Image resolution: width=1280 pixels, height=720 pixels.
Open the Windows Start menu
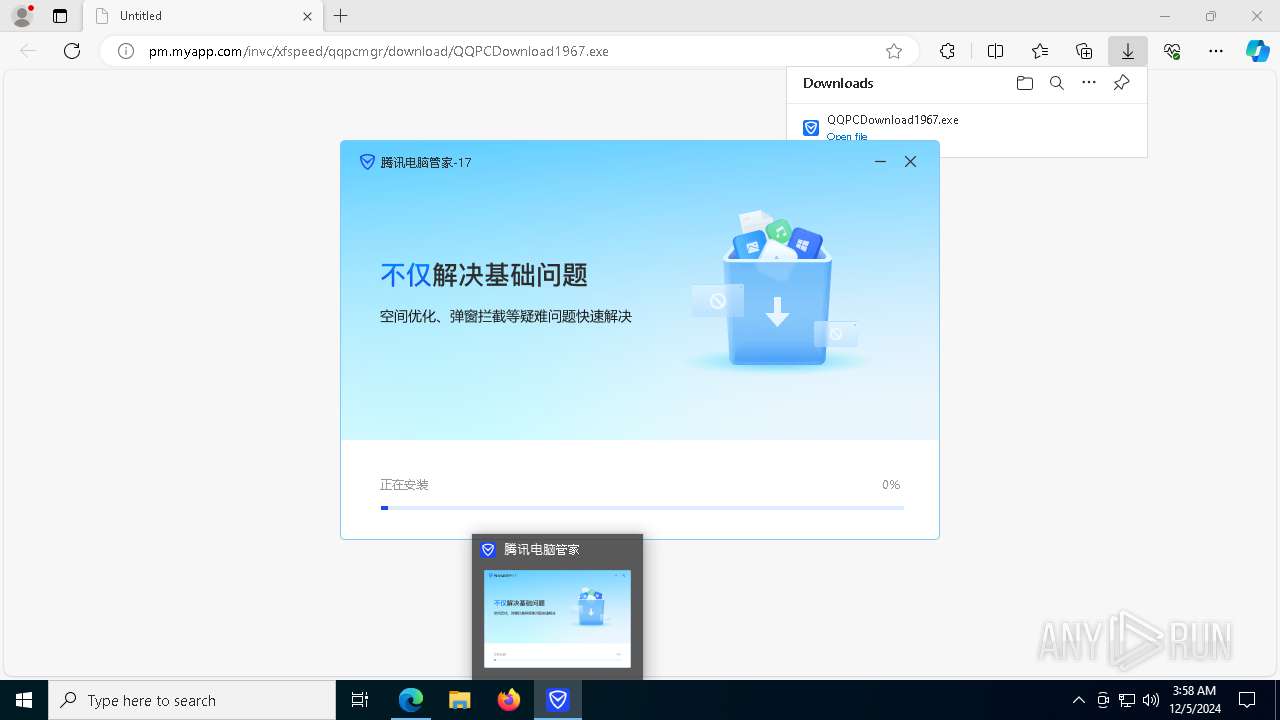pos(24,700)
